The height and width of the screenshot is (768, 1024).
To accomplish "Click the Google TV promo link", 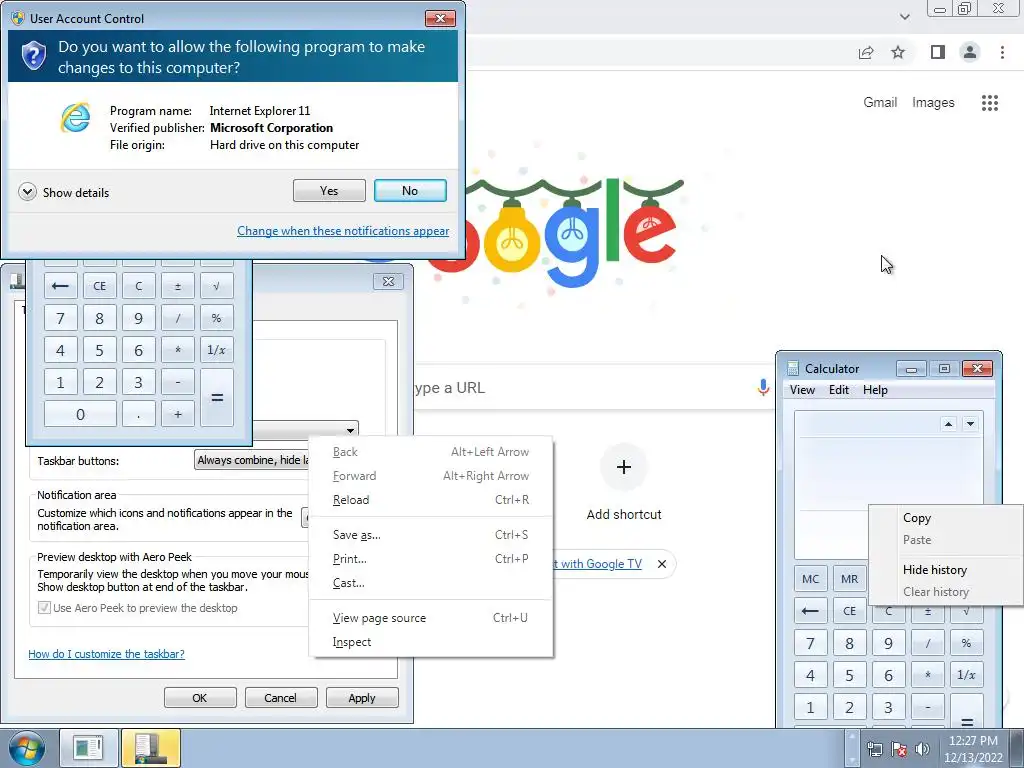I will click(598, 564).
